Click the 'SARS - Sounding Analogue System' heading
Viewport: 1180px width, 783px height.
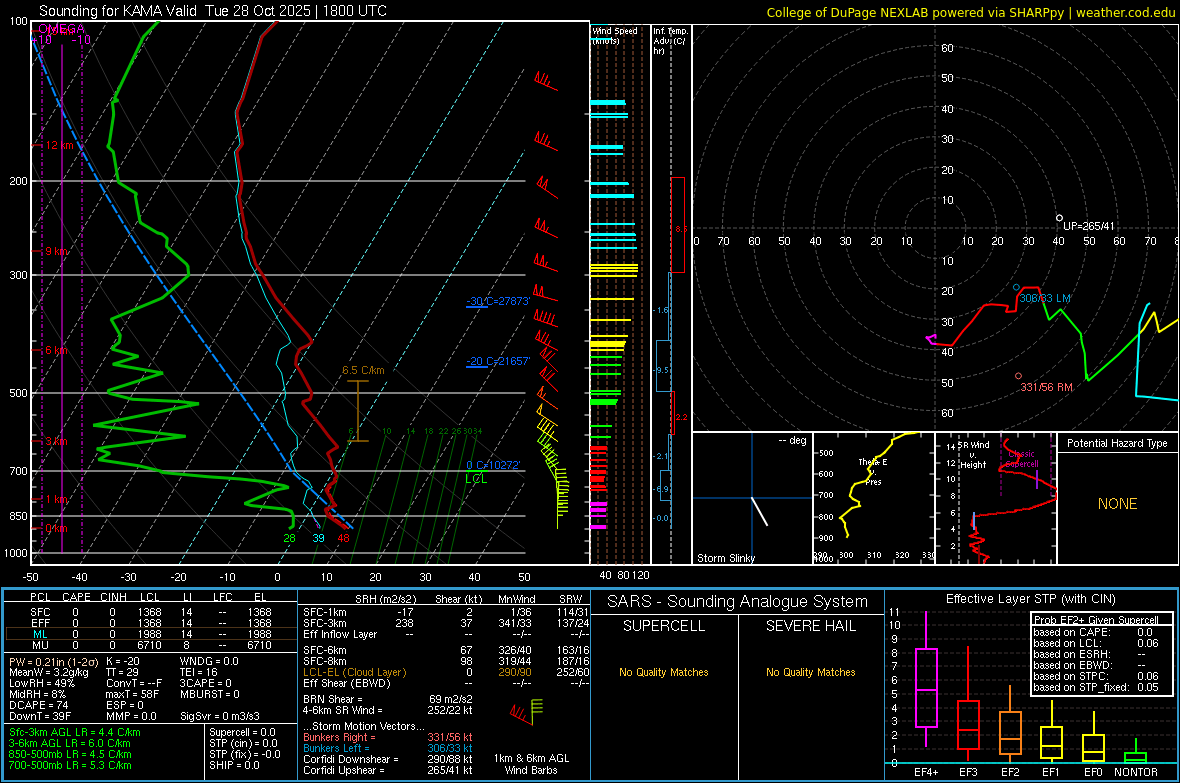point(737,601)
